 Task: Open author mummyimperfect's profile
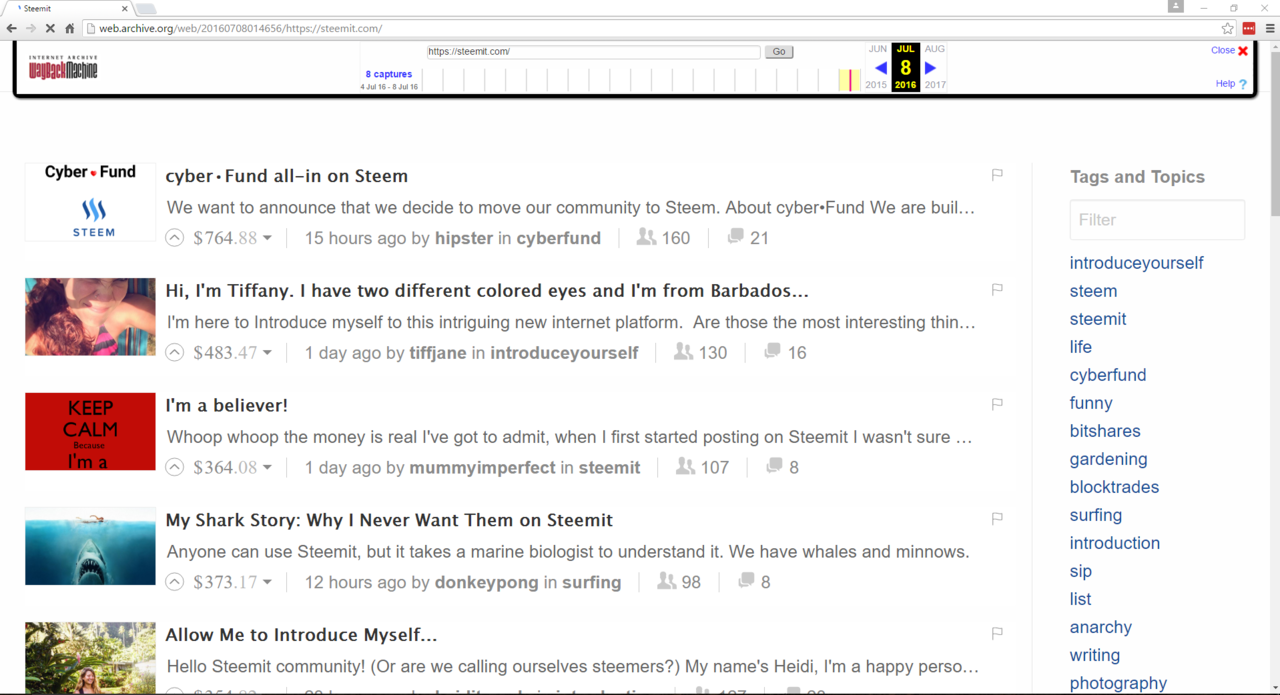click(x=482, y=467)
